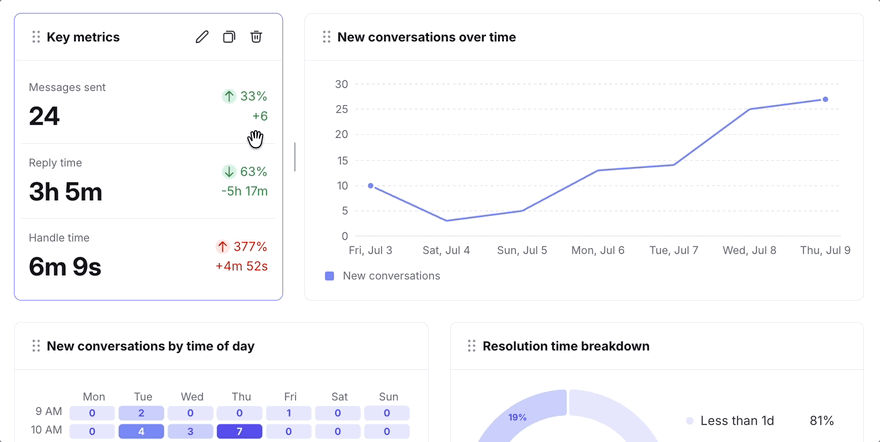Toggle the Less than 1d legend item
This screenshot has height=442, width=880.
730,421
